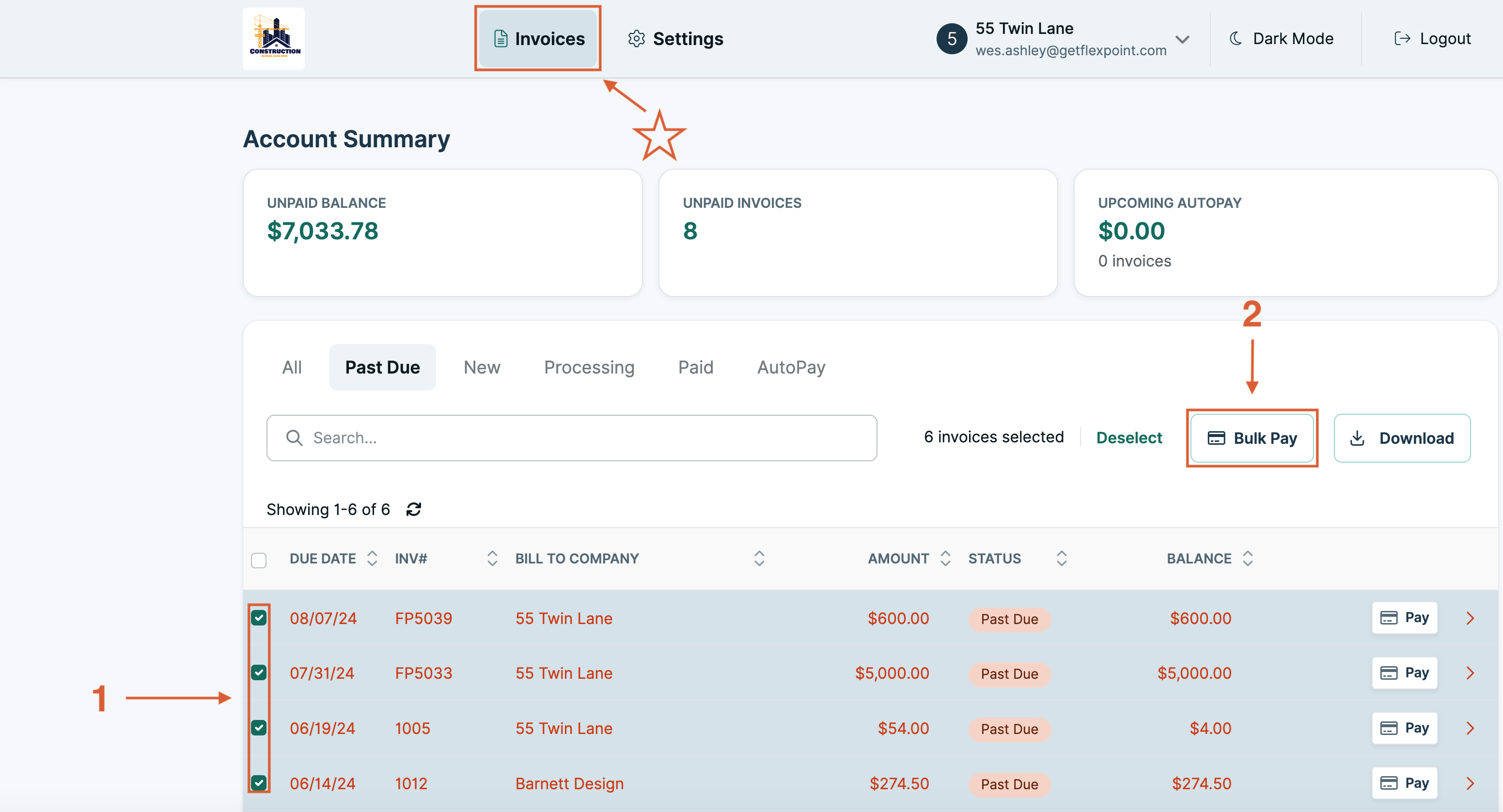Switch to the New tab
Image resolution: width=1503 pixels, height=812 pixels.
pyautogui.click(x=482, y=367)
